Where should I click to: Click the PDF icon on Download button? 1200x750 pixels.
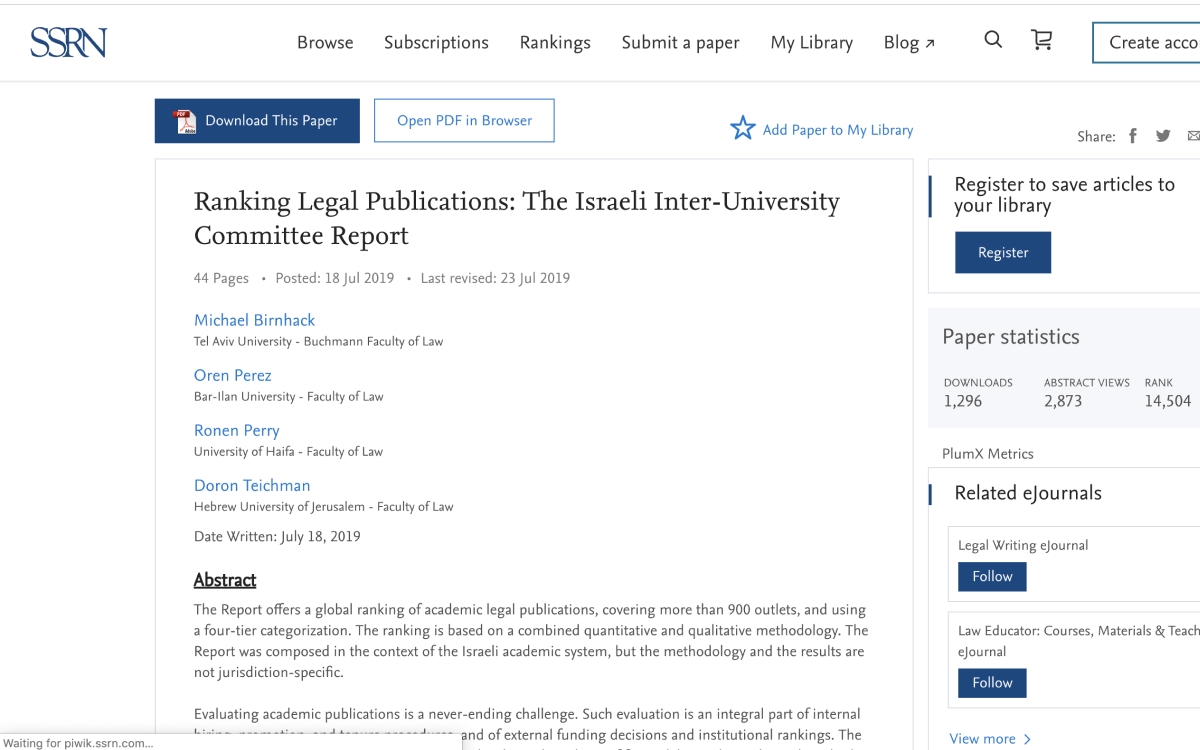point(185,121)
